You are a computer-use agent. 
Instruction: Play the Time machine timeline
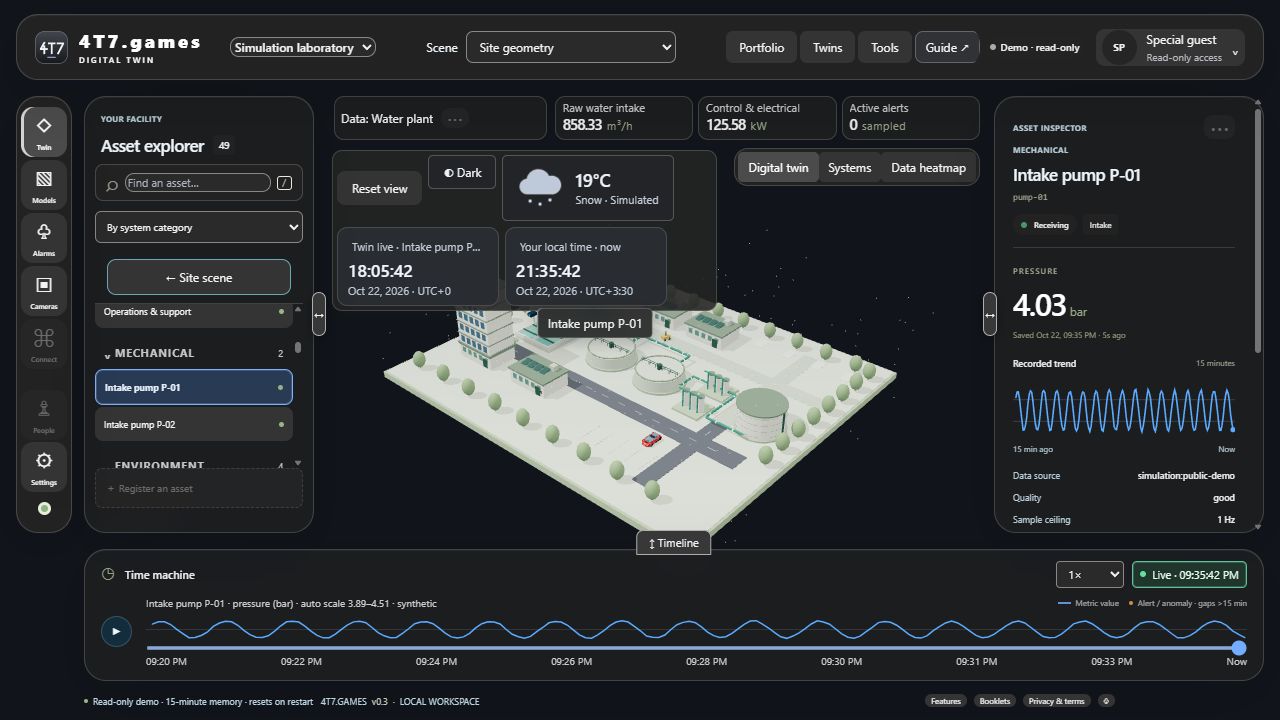coord(116,631)
